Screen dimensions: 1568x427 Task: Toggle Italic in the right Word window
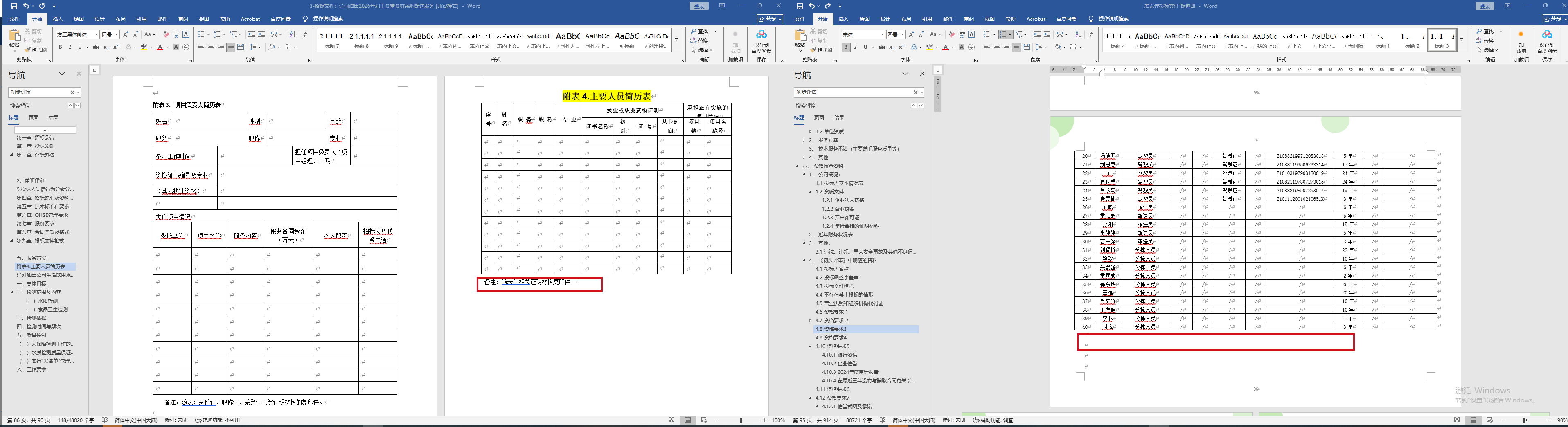coord(855,47)
